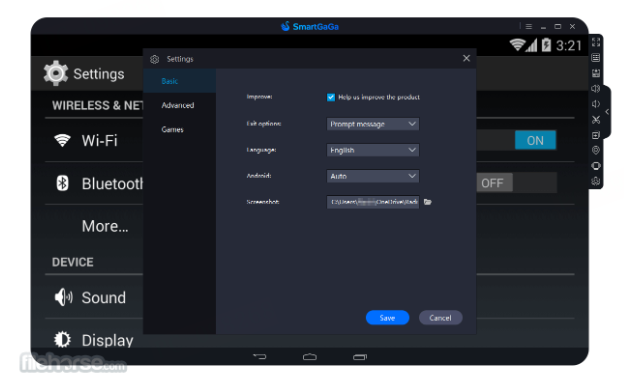Rotate the screen using the sidebar icon
The width and height of the screenshot is (624, 385).
point(596,166)
